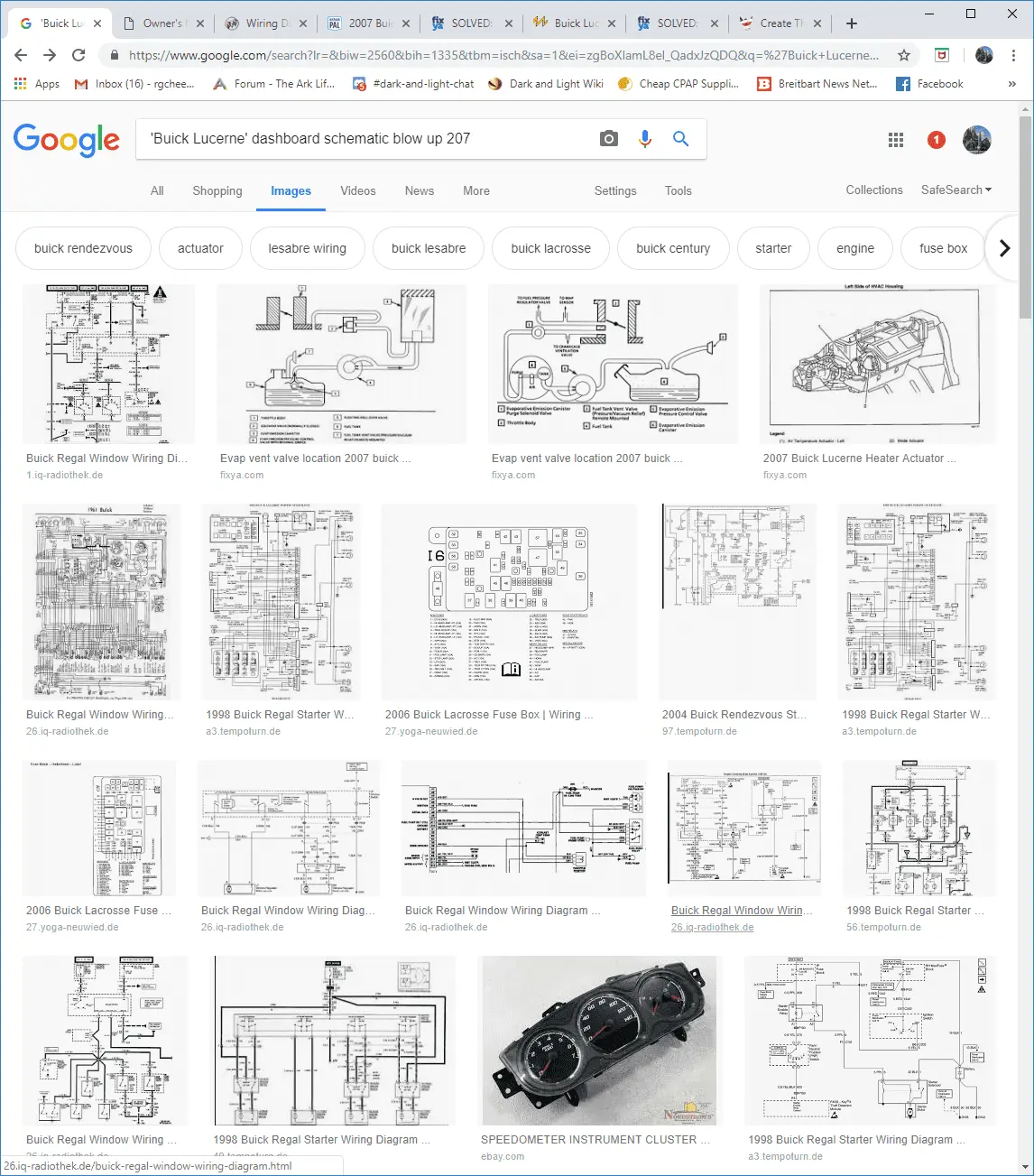Click the blue magnifying glass search icon

681,138
